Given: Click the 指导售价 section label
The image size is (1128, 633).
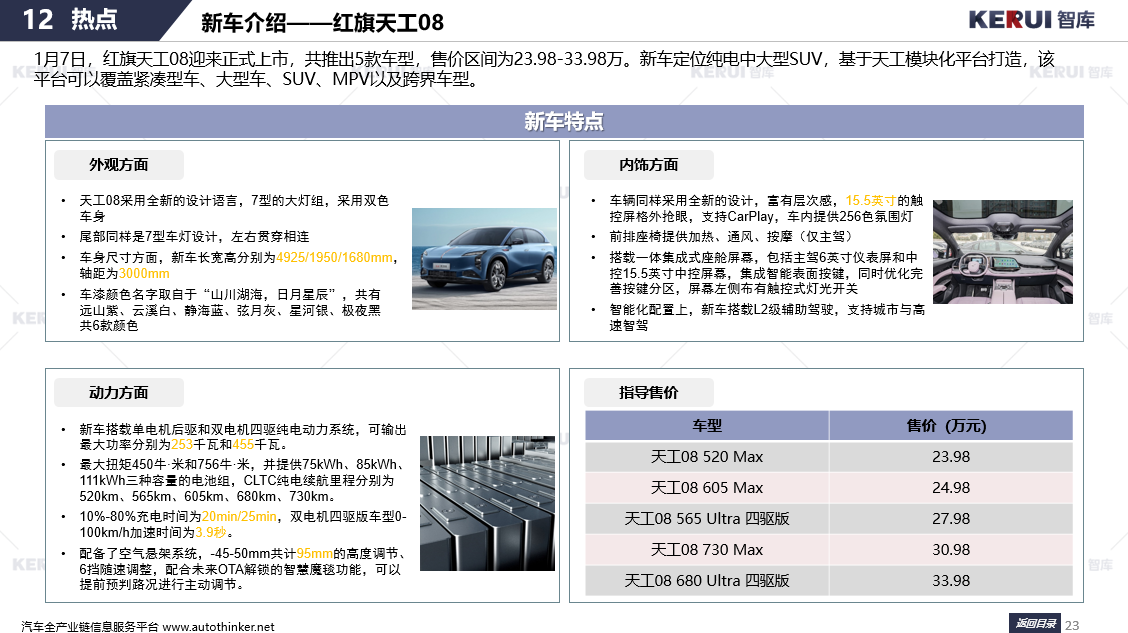Looking at the screenshot, I should [x=649, y=393].
